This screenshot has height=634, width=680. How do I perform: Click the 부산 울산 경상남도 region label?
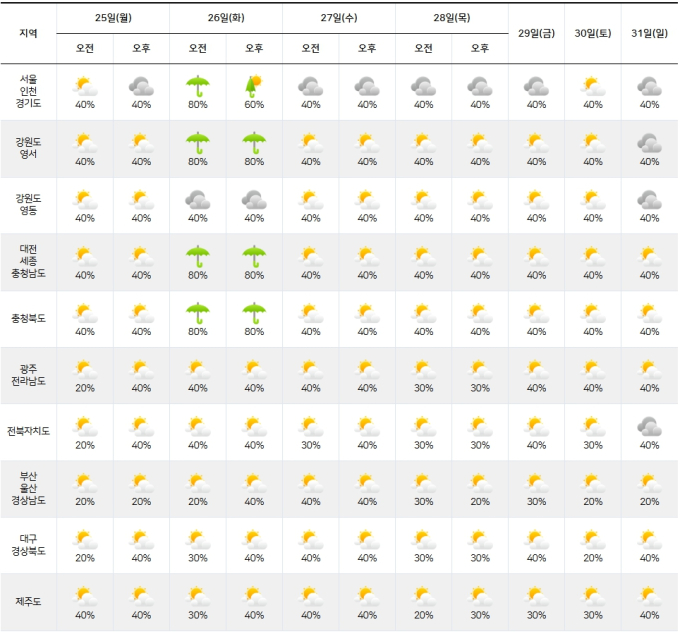coord(29,488)
